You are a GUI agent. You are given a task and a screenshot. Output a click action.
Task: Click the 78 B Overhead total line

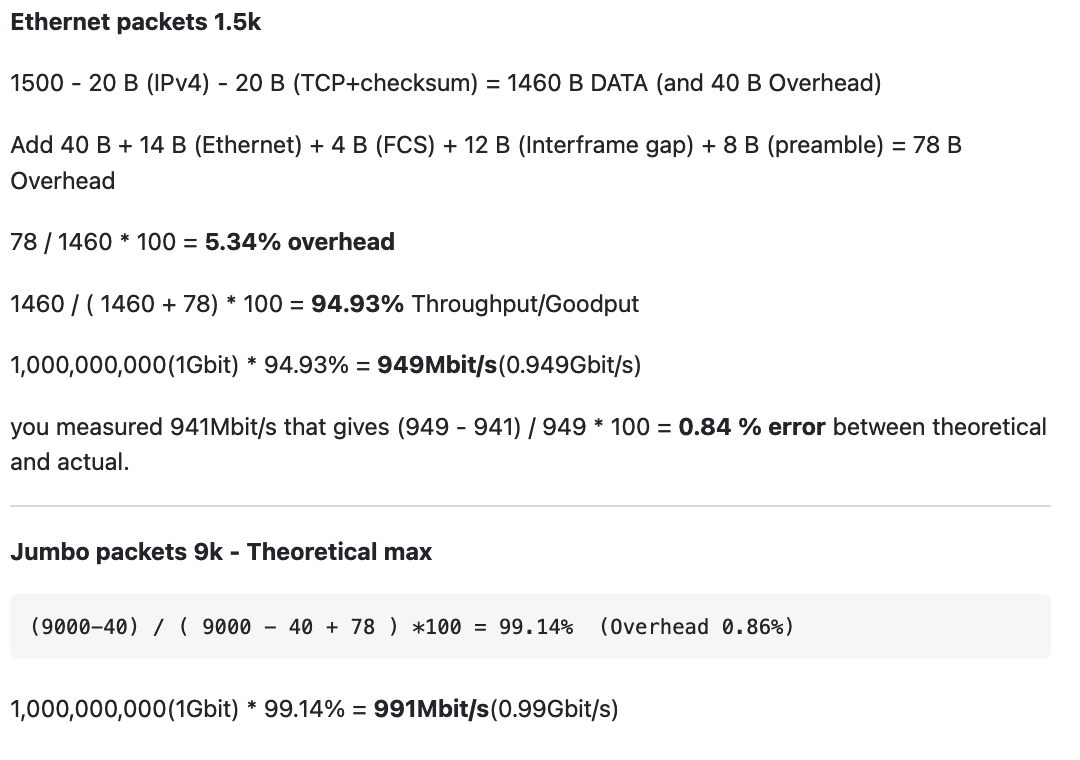[x=486, y=163]
